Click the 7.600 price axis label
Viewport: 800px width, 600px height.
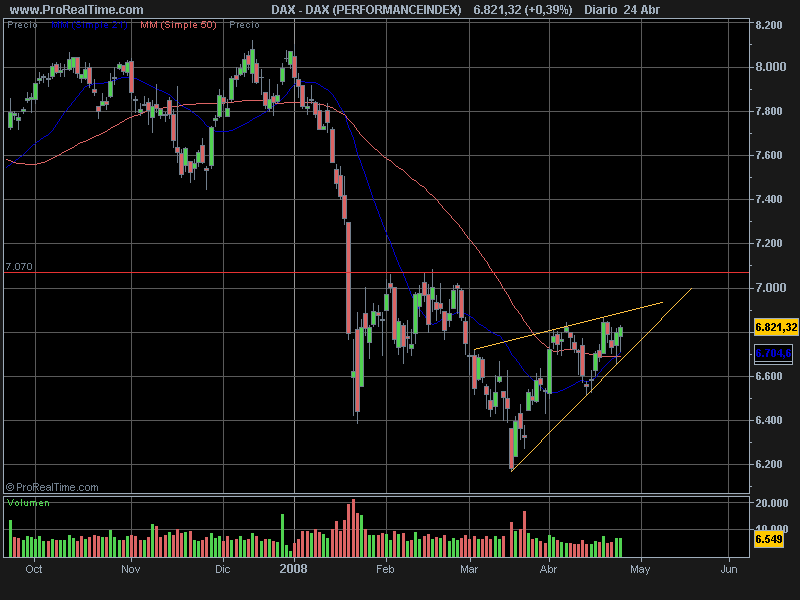tap(769, 155)
